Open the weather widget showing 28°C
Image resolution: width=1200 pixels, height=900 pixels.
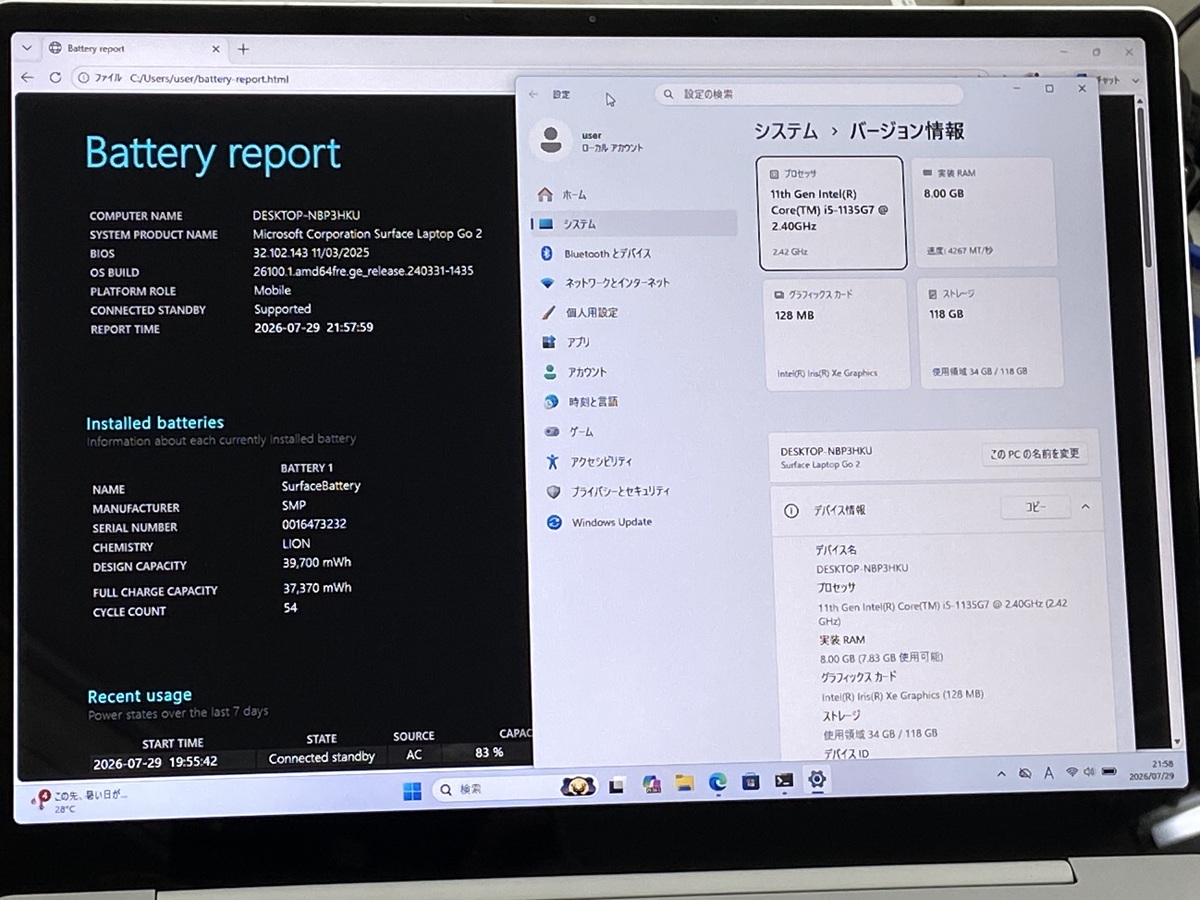[x=80, y=800]
